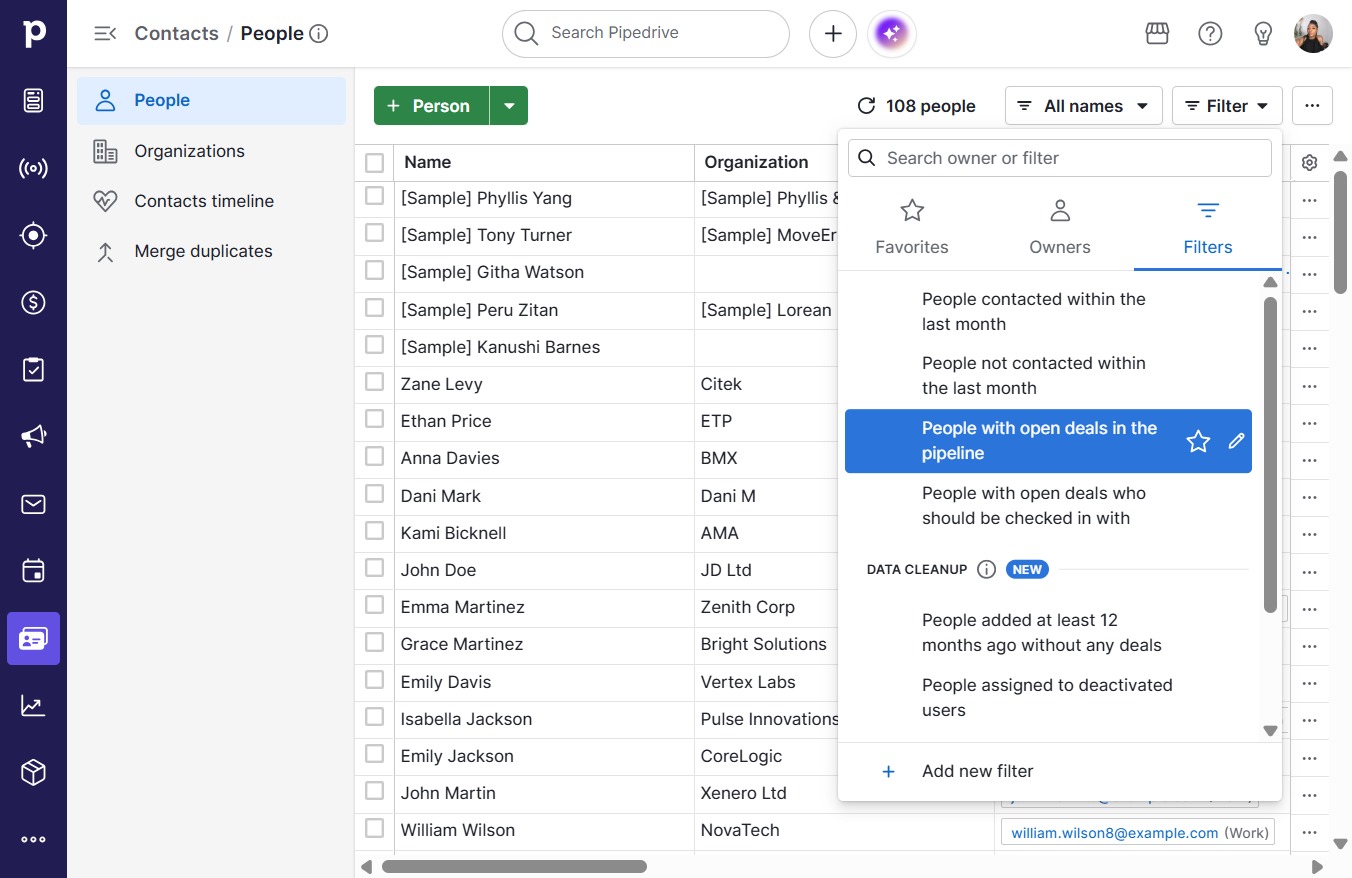
Task: Open Organizations in the side menu
Action: tap(211, 151)
